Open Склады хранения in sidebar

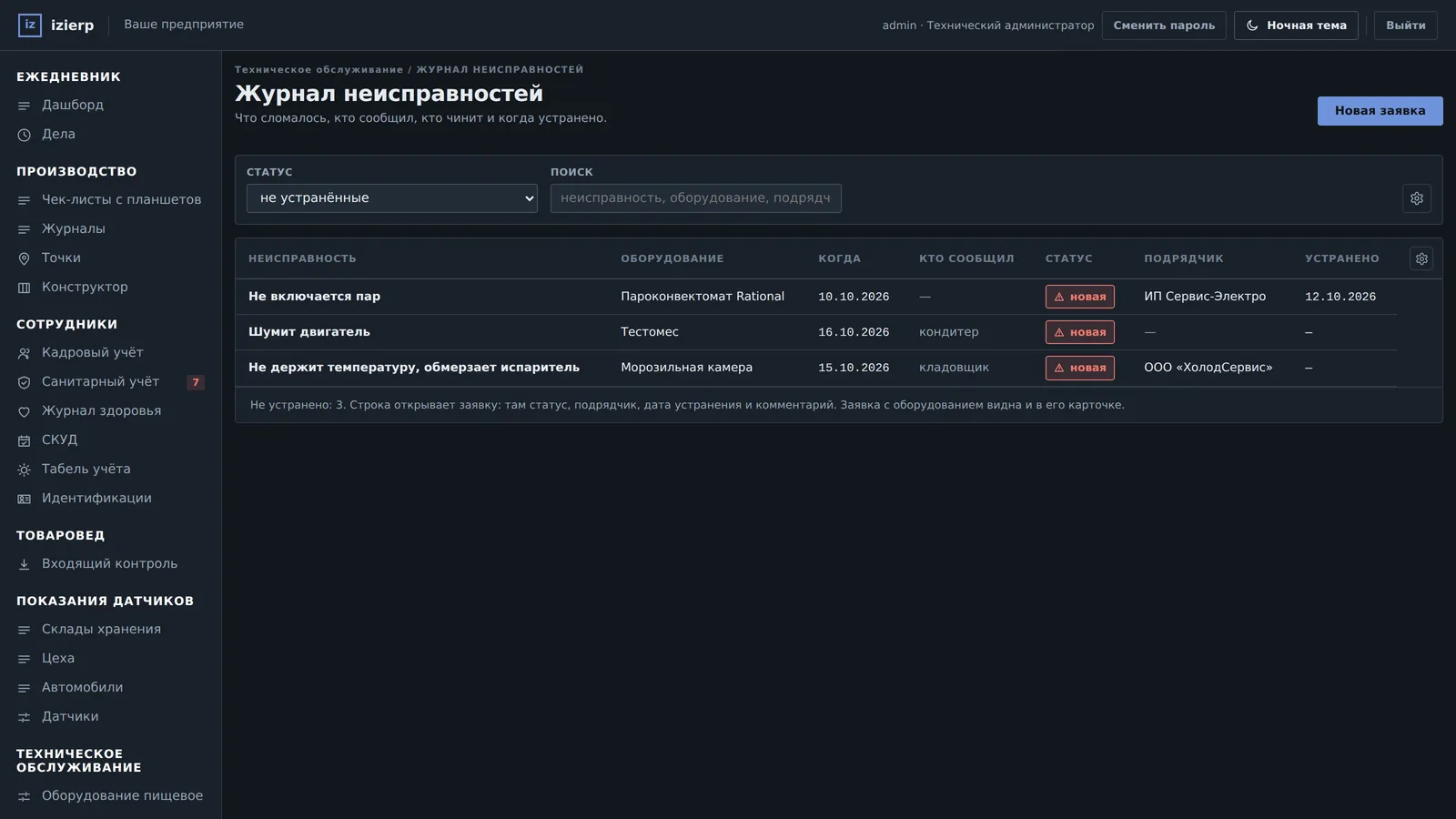[x=101, y=630]
